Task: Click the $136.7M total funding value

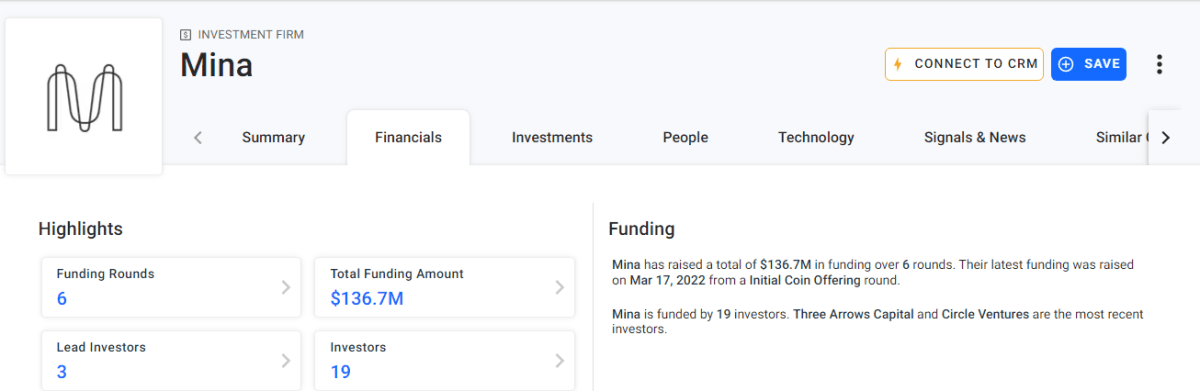Action: (367, 298)
